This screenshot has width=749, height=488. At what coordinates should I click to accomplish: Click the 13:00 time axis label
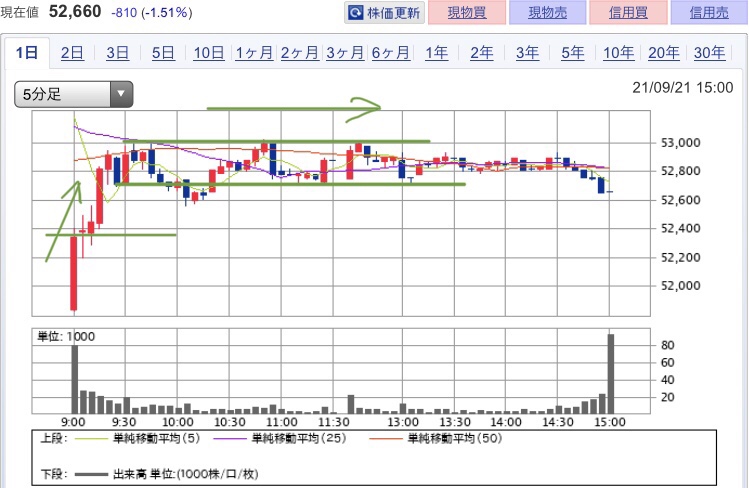[x=403, y=422]
